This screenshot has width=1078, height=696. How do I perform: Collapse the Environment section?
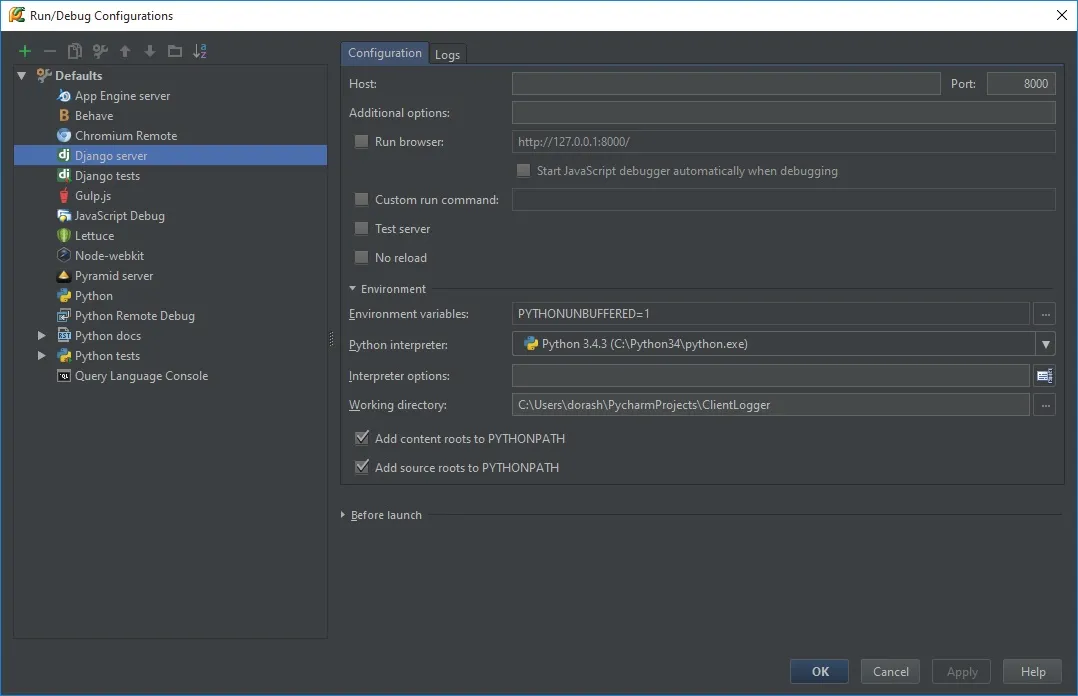click(x=352, y=289)
